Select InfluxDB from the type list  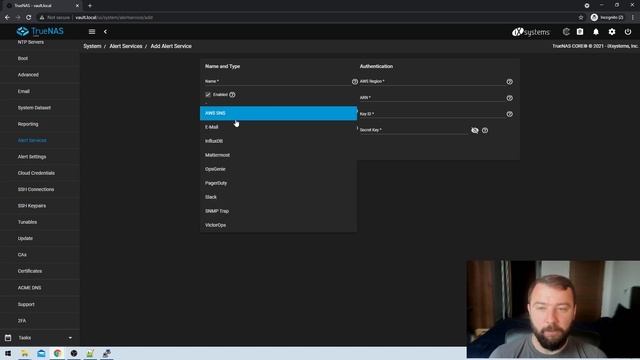pos(278,141)
